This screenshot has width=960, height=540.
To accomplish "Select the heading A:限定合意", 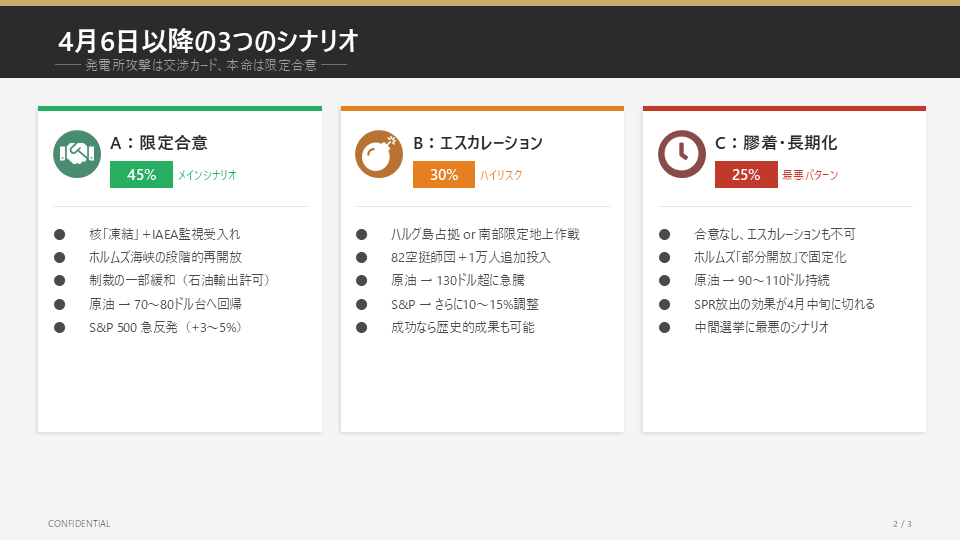I will tap(160, 143).
